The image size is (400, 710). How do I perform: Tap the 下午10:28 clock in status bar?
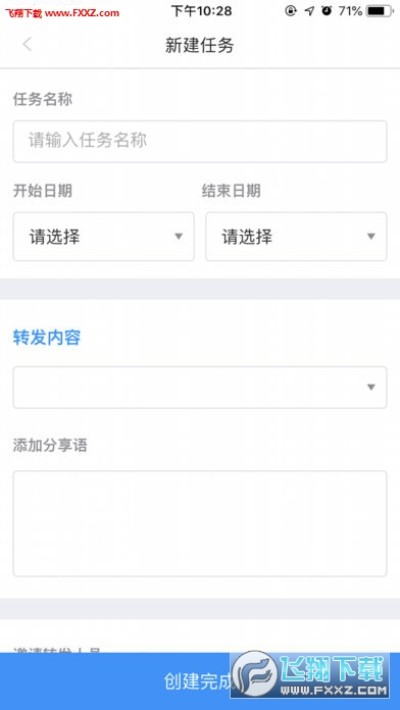coord(201,11)
